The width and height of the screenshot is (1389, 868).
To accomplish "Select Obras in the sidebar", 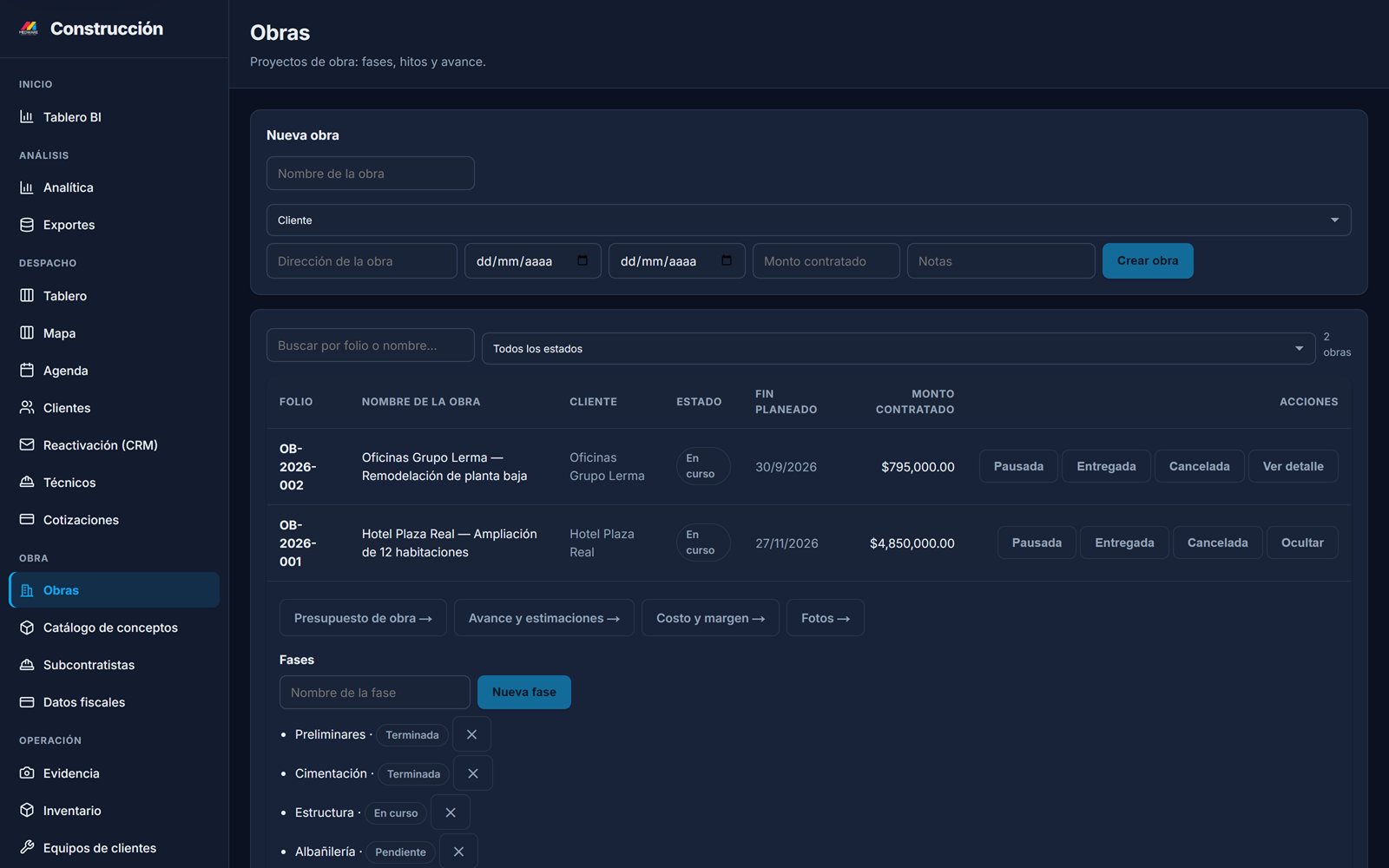I will (114, 590).
